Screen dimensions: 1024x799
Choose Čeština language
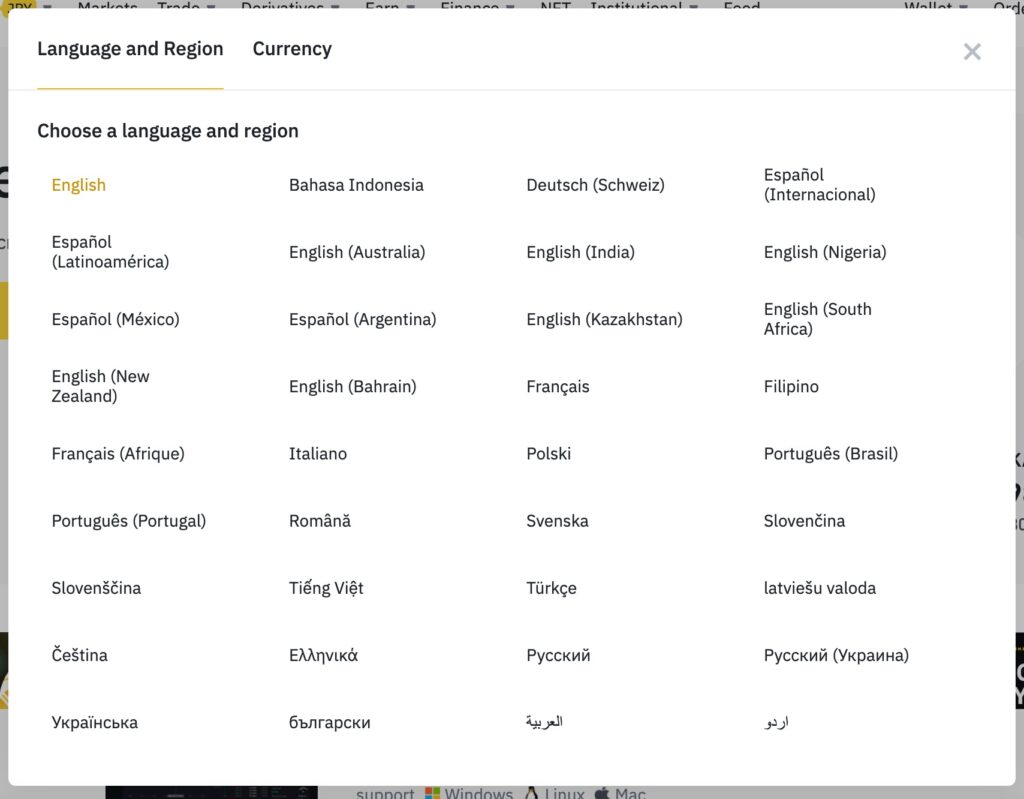[x=79, y=655]
